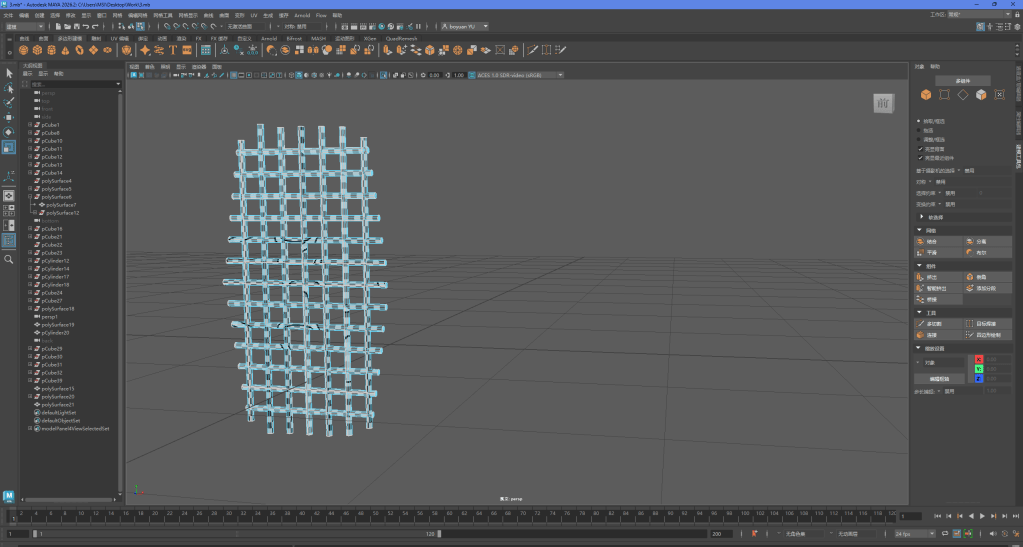Switch to the XGen shelf tab
The height and width of the screenshot is (547, 1023).
click(x=370, y=38)
